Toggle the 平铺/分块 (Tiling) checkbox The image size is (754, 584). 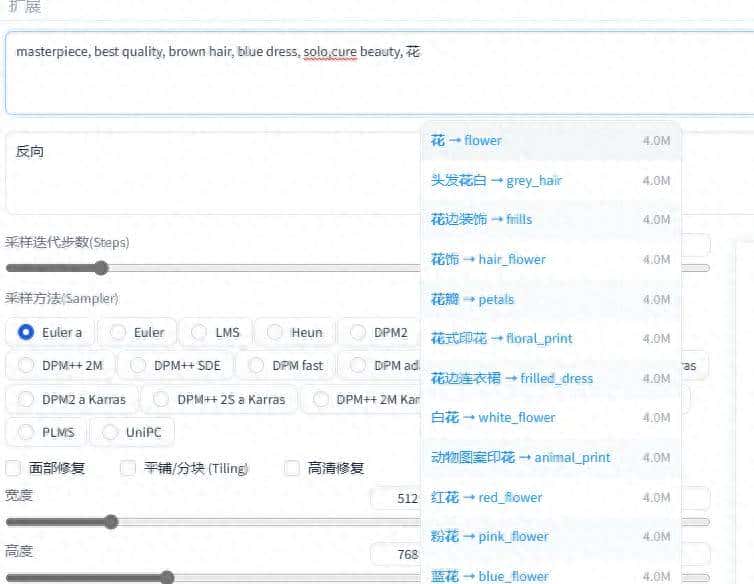128,468
